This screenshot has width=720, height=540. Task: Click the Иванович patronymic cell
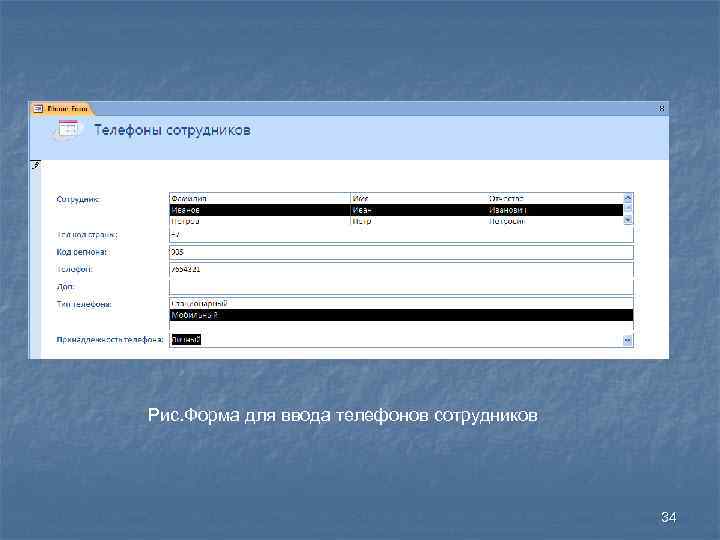tap(507, 210)
